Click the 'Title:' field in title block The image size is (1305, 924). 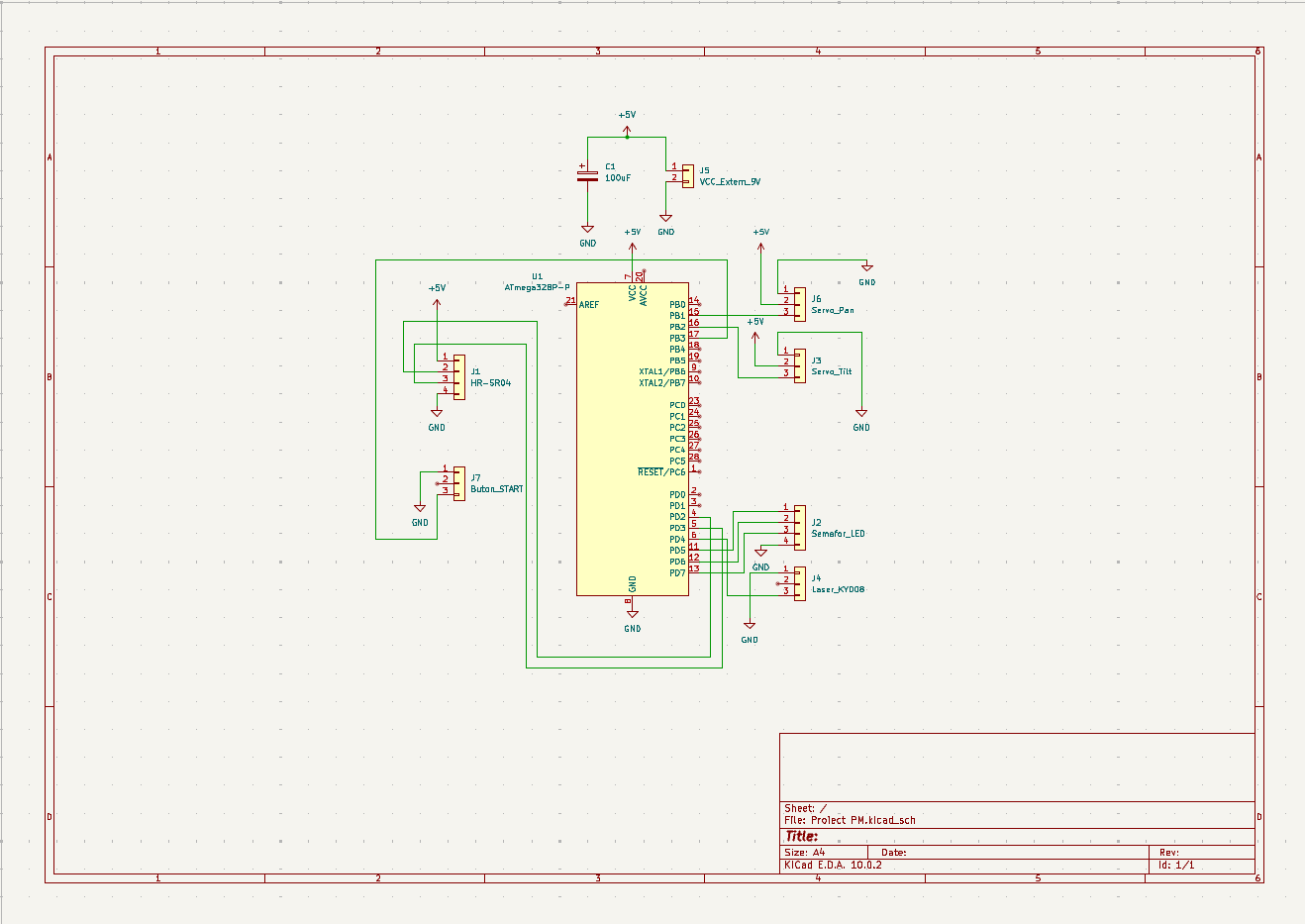coord(802,836)
